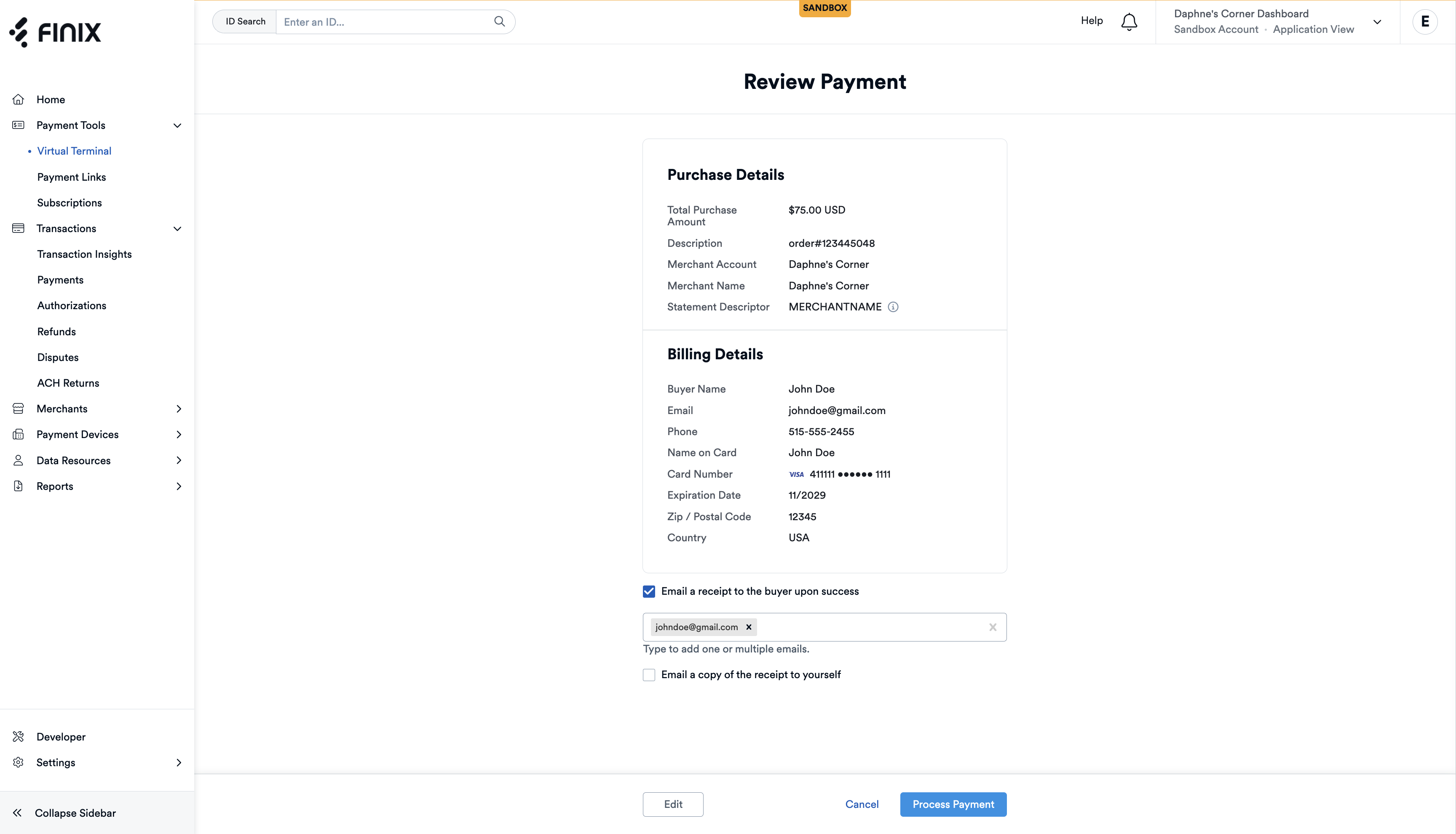
Task: Click the Finix logo
Action: [x=55, y=33]
